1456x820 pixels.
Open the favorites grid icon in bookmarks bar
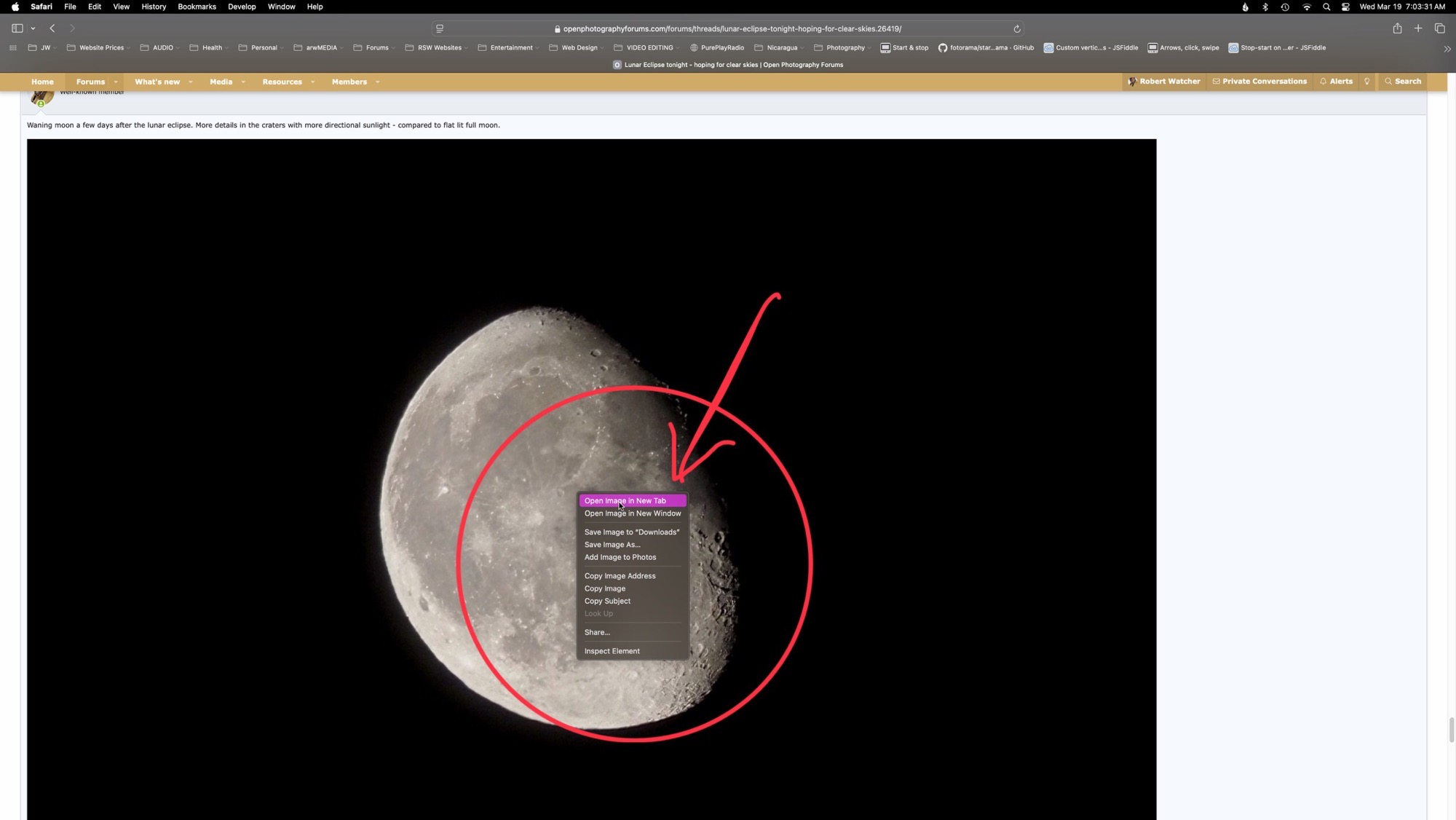coord(13,48)
